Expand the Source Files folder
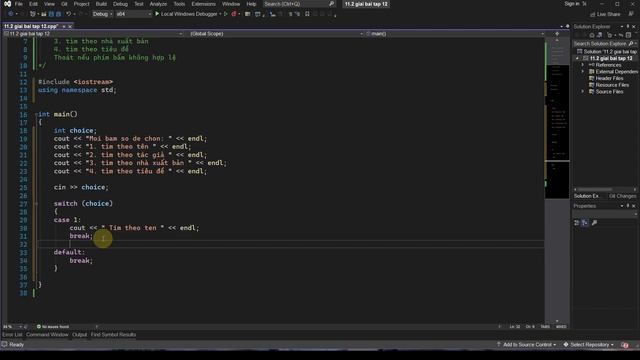The image size is (640, 360). (583, 91)
